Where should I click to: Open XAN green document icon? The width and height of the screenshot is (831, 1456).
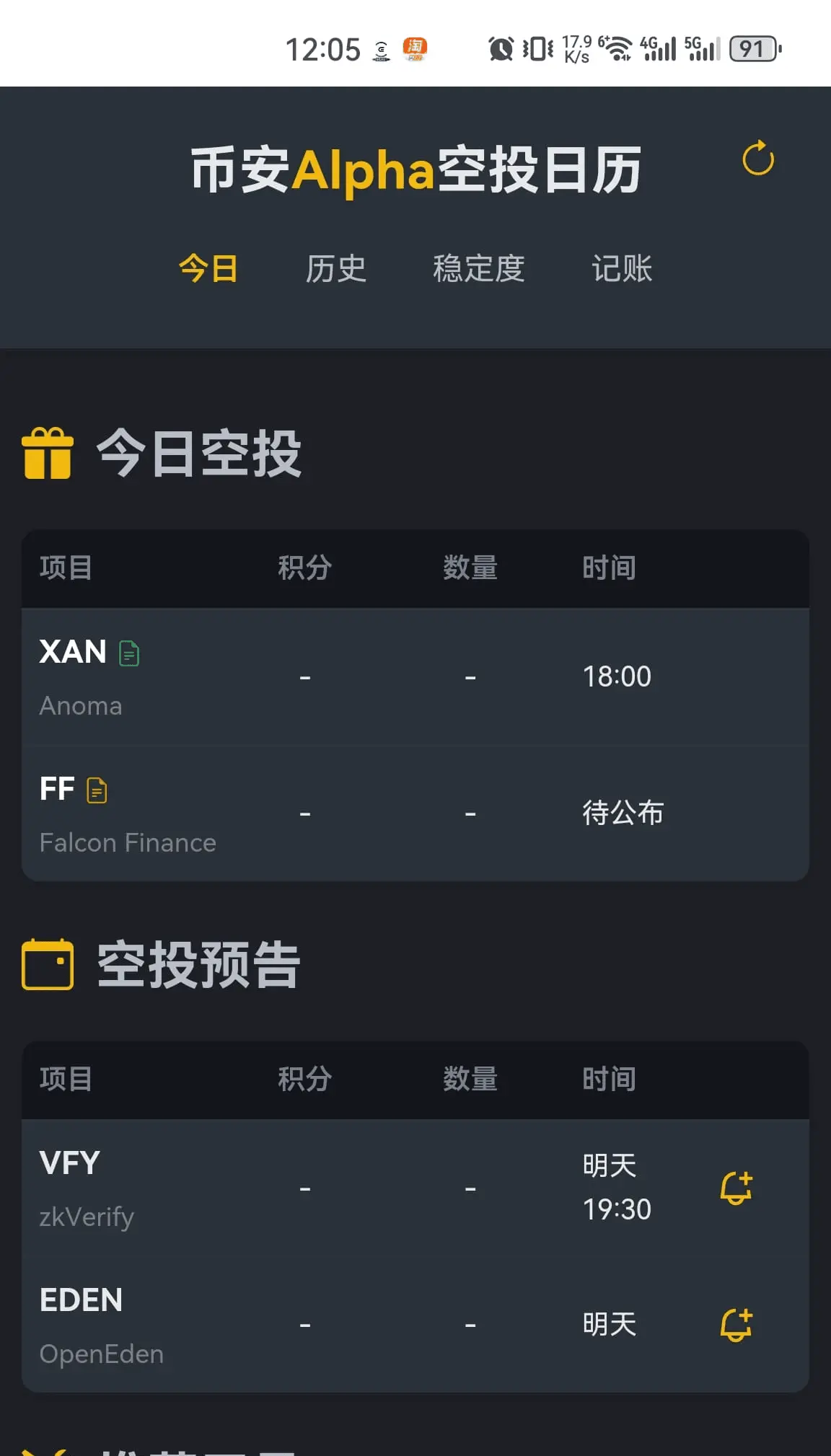click(129, 653)
